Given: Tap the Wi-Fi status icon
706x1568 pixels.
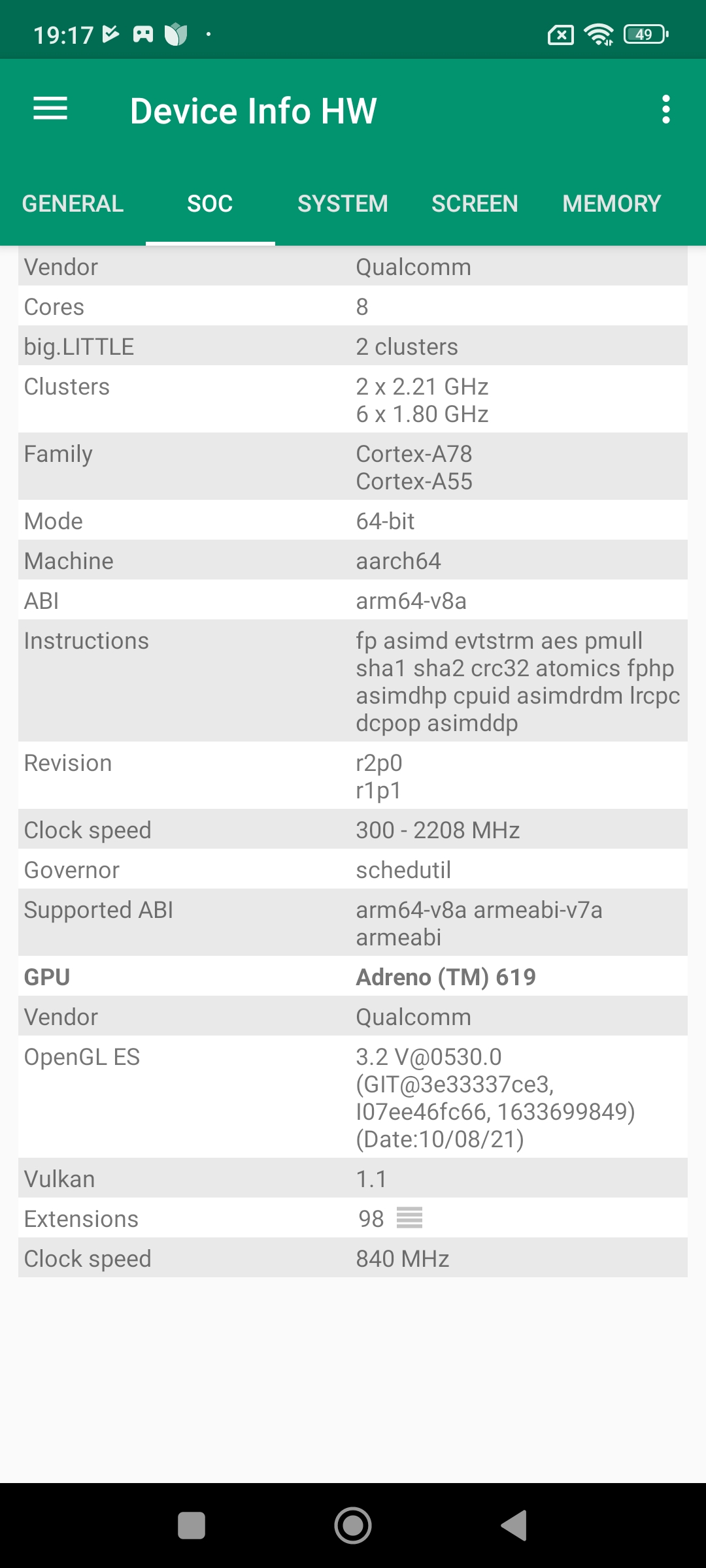Looking at the screenshot, I should tap(598, 34).
